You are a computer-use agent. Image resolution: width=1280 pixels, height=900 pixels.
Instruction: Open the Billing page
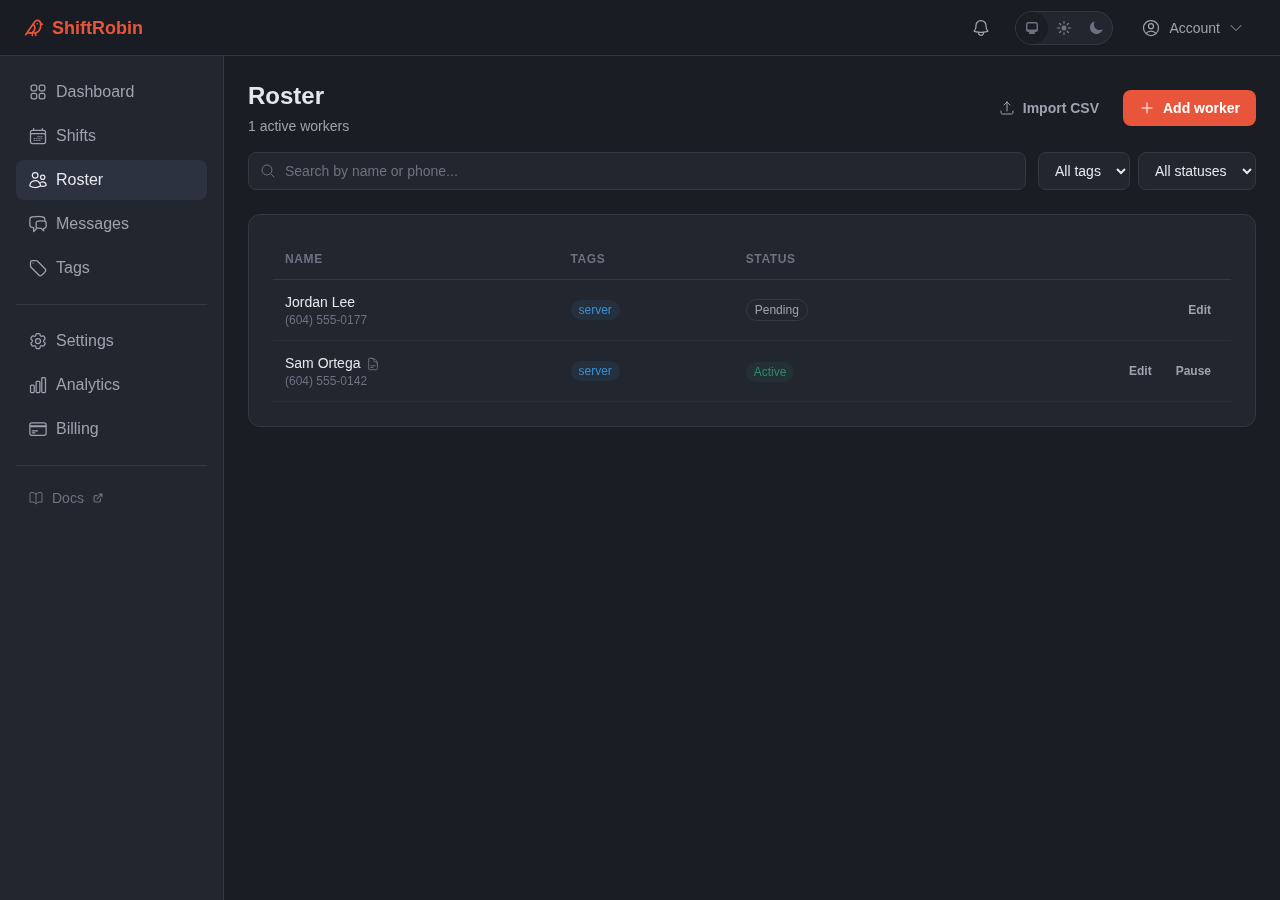coord(111,429)
